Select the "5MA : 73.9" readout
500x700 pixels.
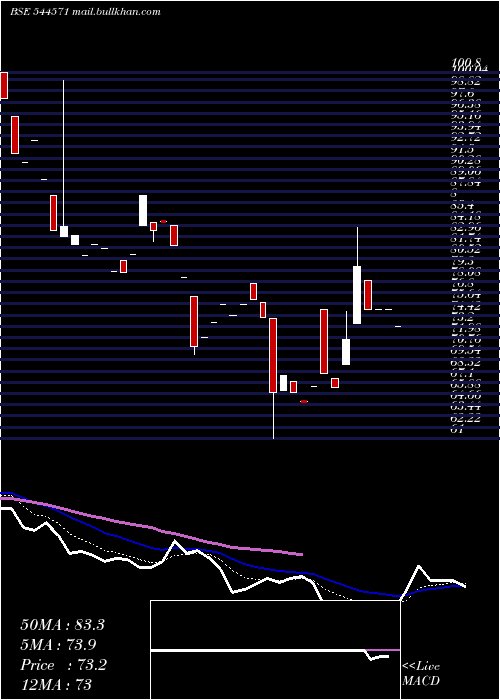pos(58,645)
